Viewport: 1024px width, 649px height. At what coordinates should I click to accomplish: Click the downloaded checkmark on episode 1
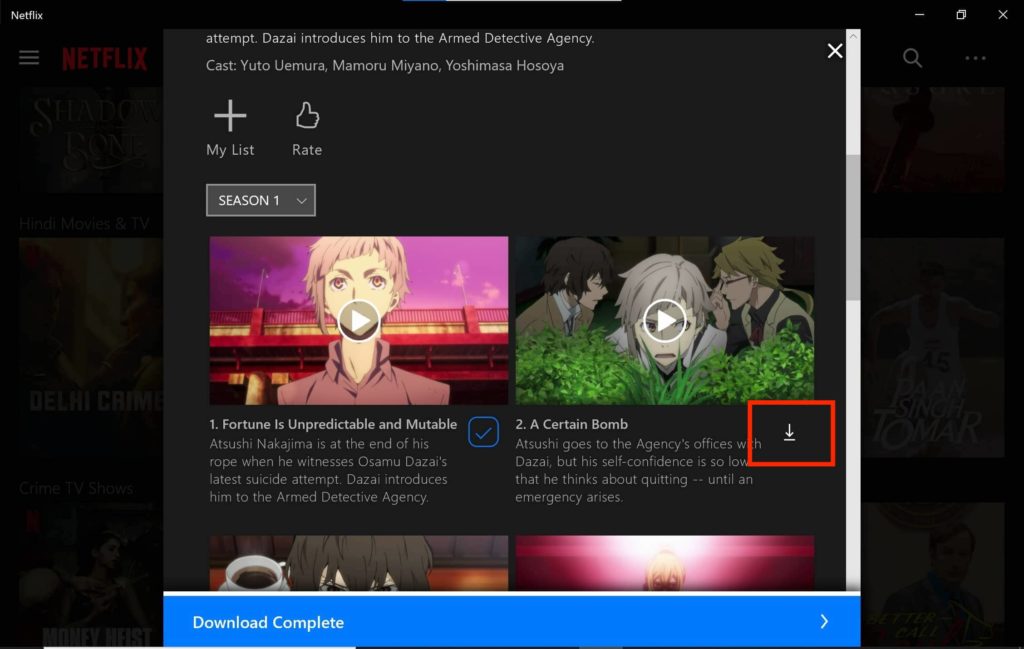(484, 431)
